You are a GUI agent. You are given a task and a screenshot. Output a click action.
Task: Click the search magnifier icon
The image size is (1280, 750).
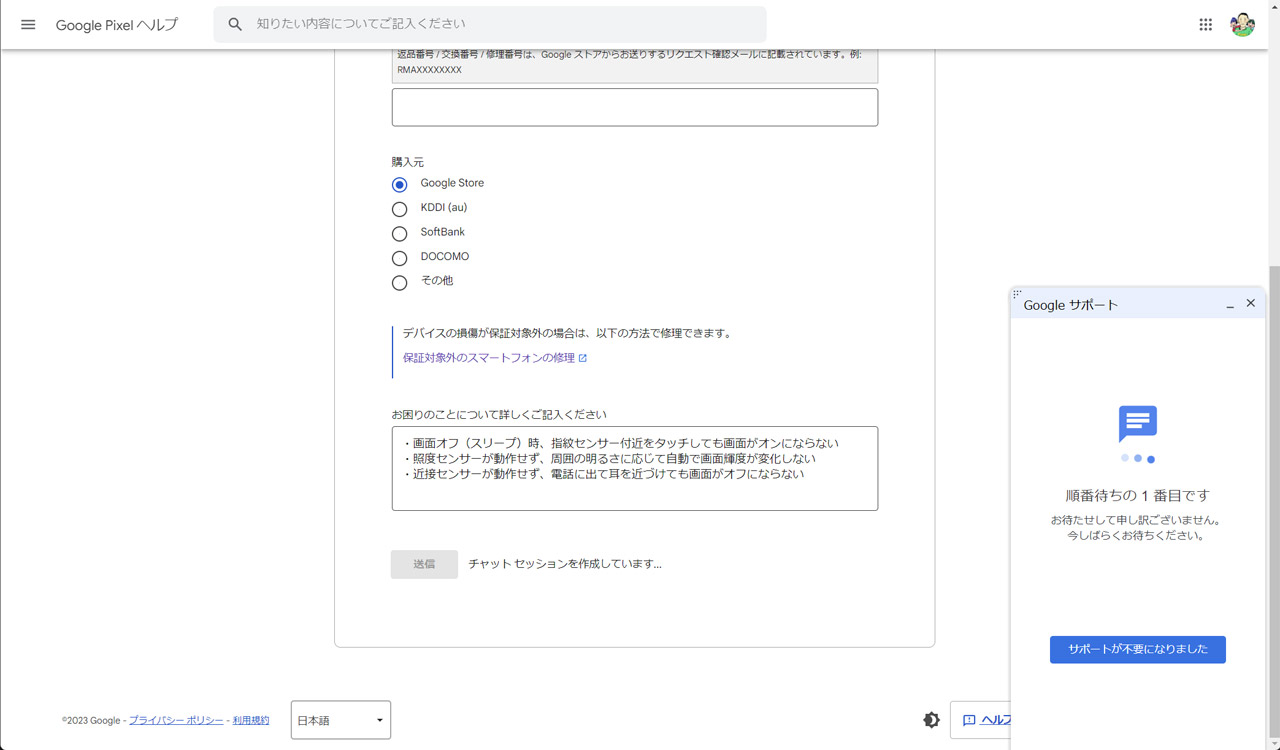click(x=234, y=23)
